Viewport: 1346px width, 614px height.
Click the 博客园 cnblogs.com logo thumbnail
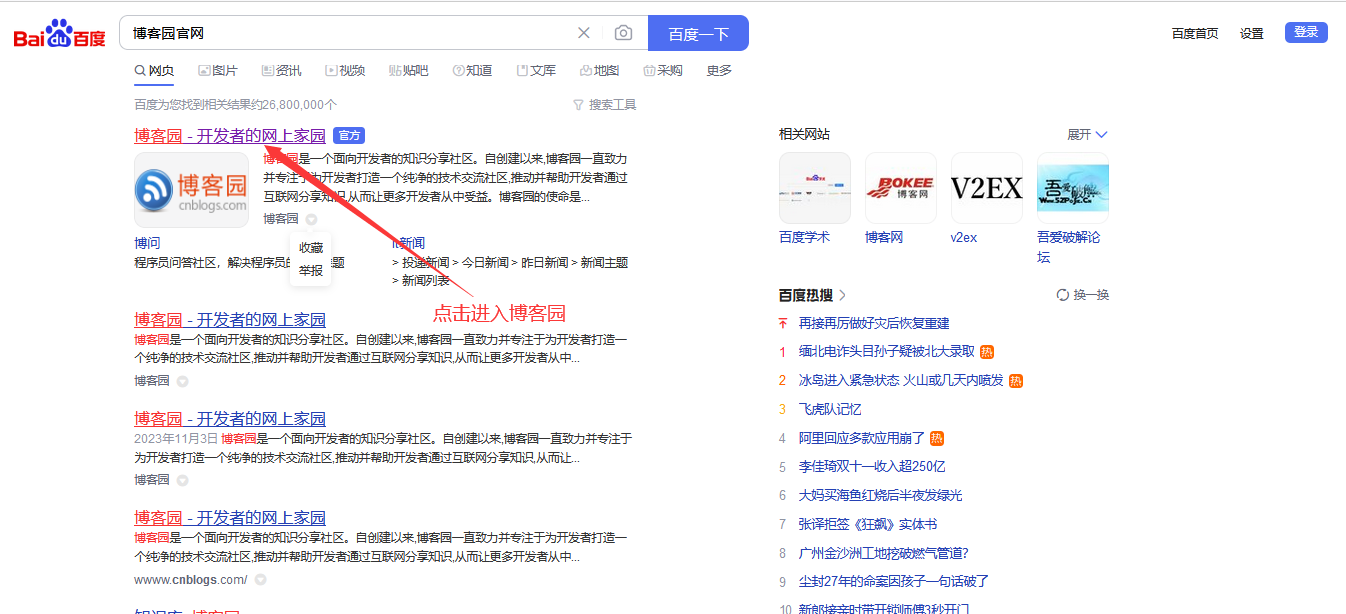click(191, 190)
